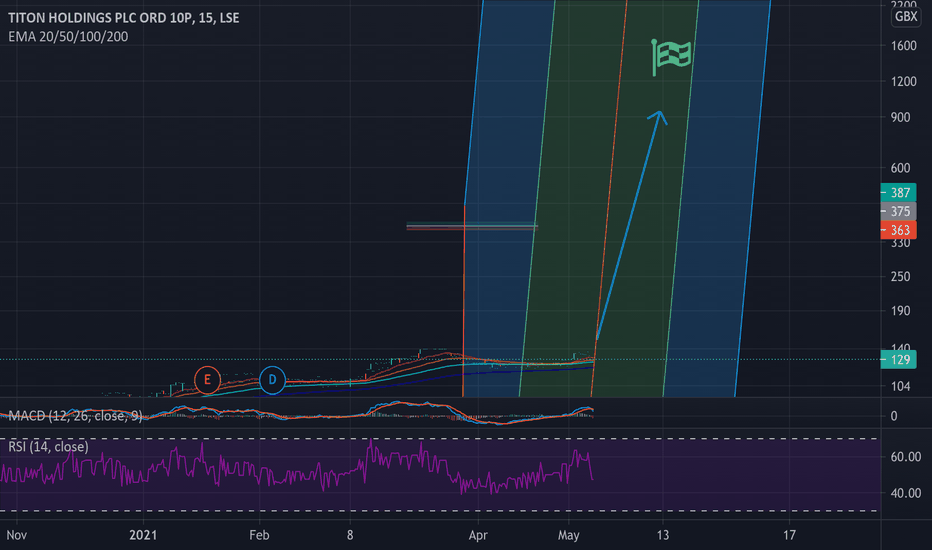Viewport: 932px width, 550px height.
Task: Select the blue projection arrow drawing
Action: [629, 225]
